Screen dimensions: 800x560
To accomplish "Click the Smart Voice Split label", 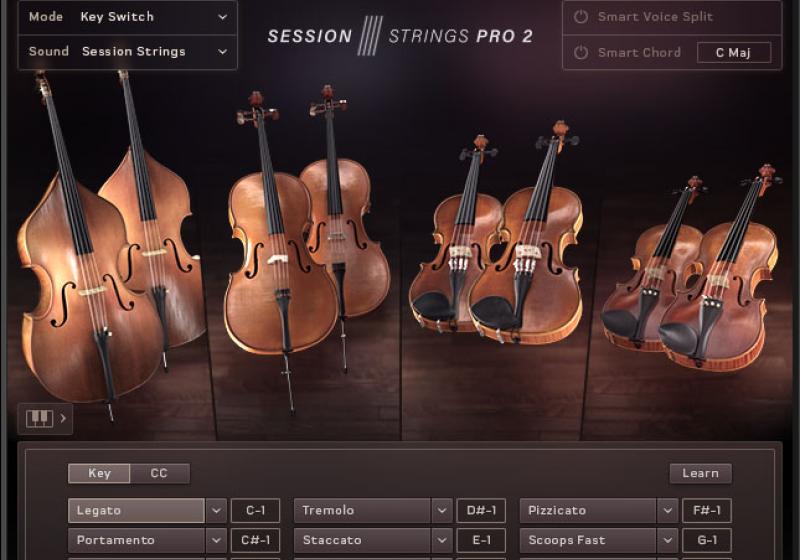I will (x=655, y=17).
